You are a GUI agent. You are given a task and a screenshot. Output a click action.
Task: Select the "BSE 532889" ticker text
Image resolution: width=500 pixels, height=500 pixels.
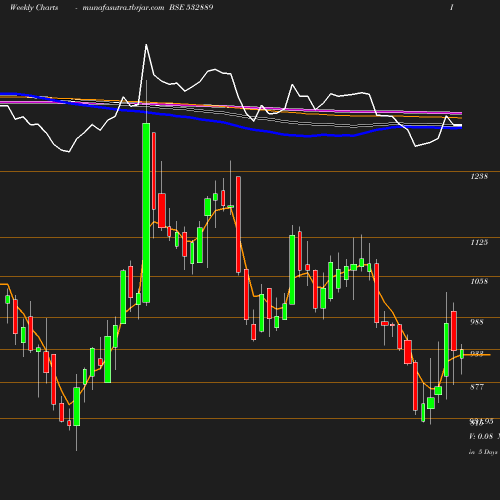pos(191,7)
